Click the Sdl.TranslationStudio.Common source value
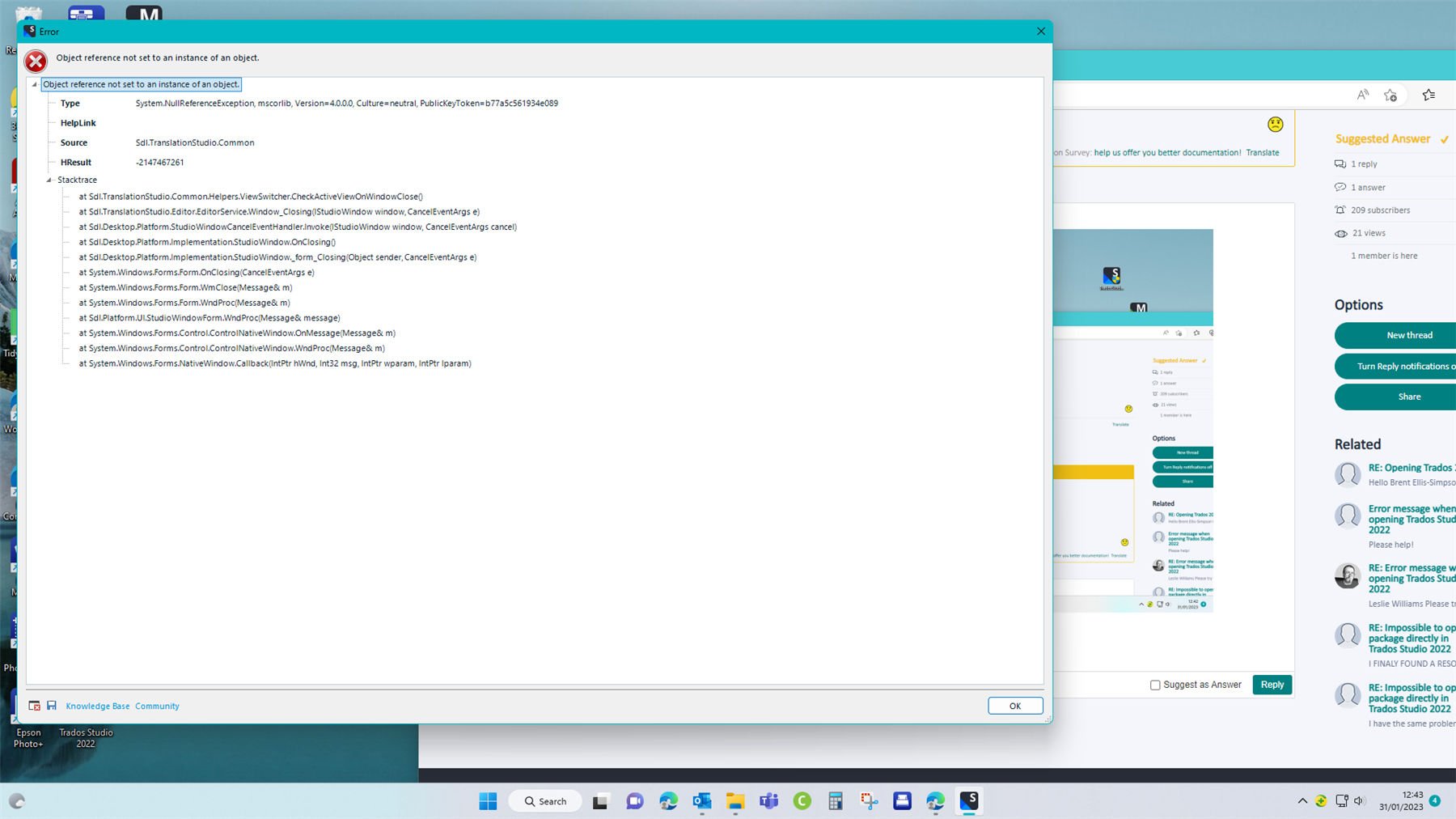 195,142
